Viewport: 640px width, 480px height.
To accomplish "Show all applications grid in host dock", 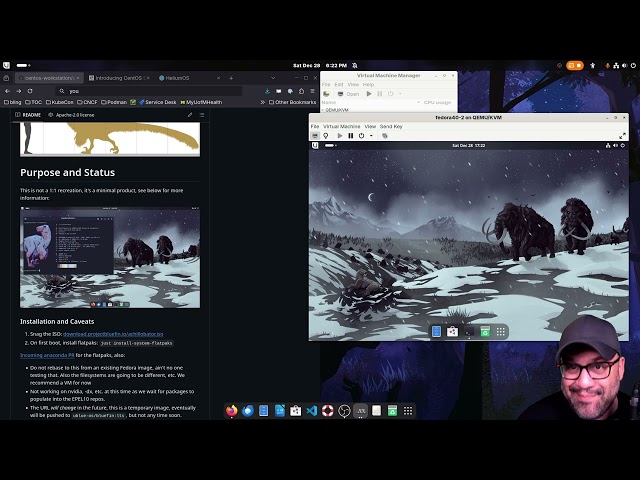I will [408, 411].
